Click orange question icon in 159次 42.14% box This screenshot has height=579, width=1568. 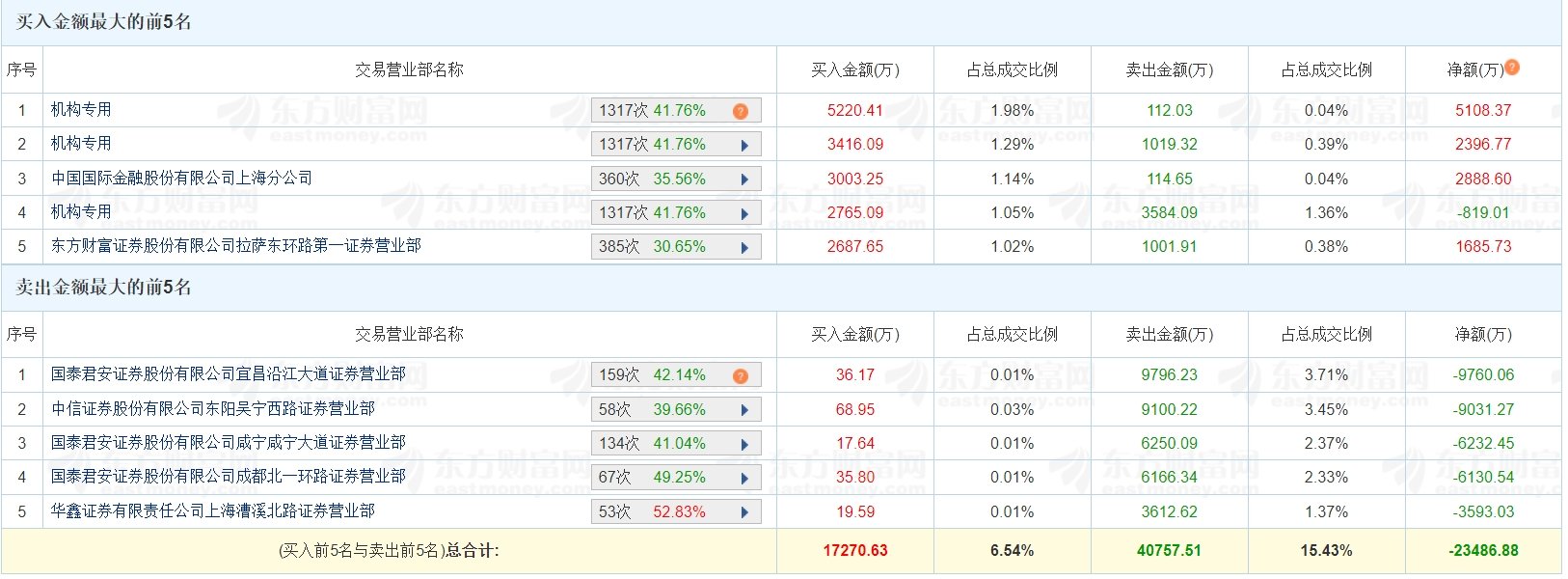coord(740,376)
